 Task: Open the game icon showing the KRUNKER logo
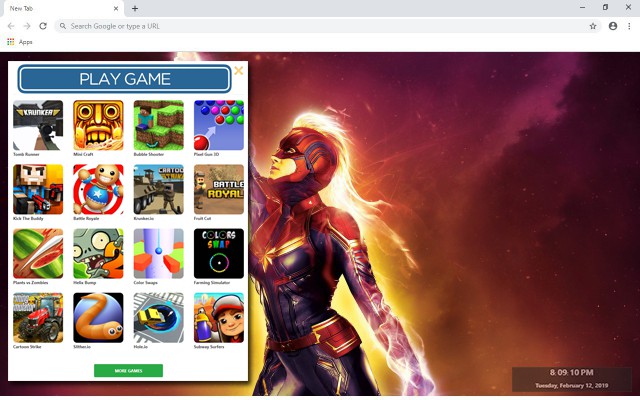[38, 125]
